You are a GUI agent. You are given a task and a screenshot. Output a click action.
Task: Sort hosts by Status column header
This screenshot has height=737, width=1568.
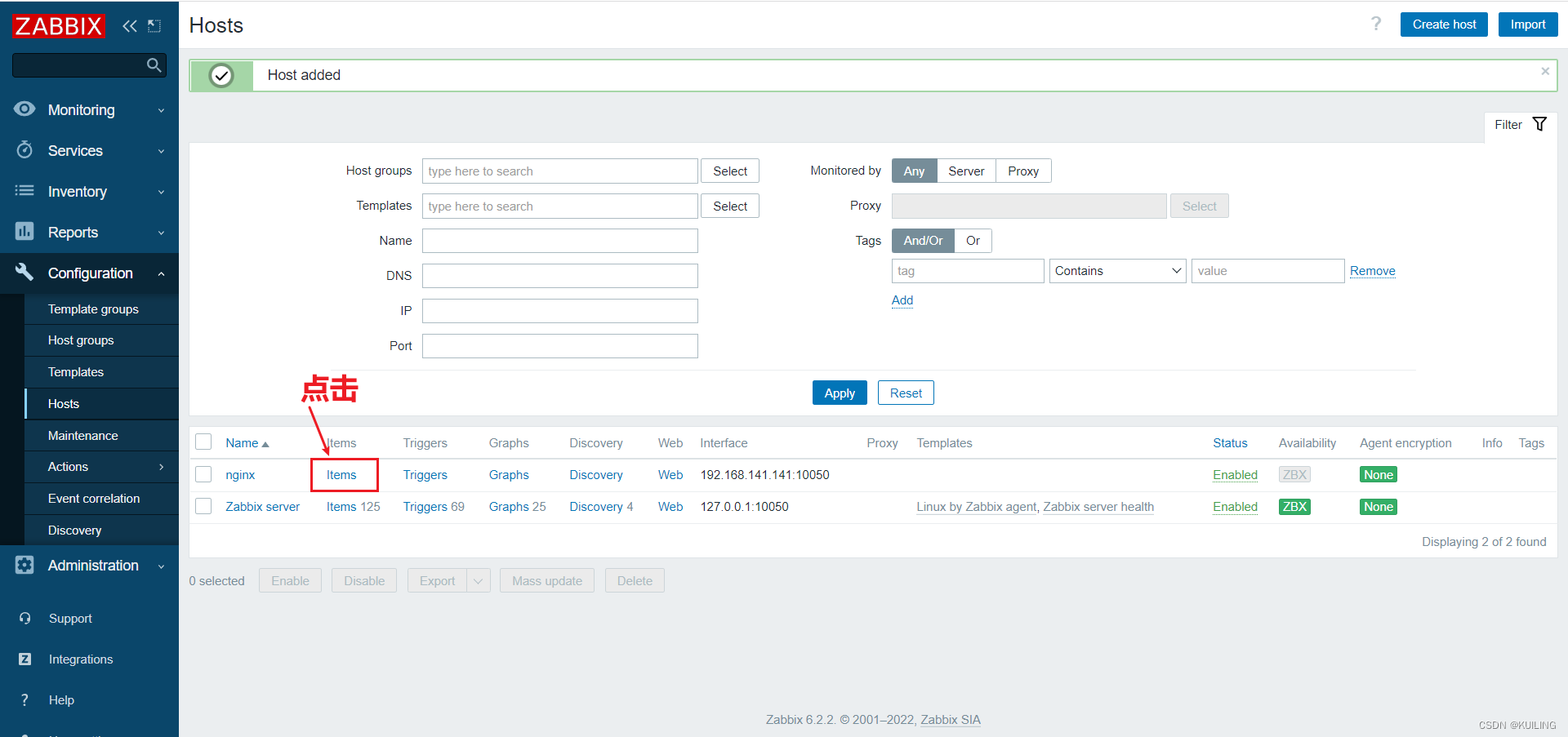[1230, 443]
